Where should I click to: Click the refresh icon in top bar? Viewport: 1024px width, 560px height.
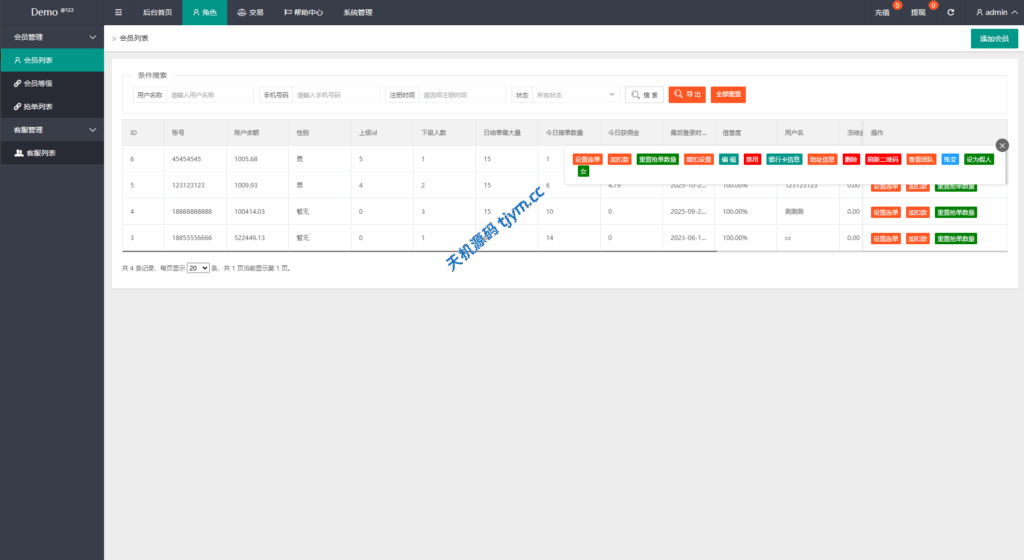coord(950,12)
